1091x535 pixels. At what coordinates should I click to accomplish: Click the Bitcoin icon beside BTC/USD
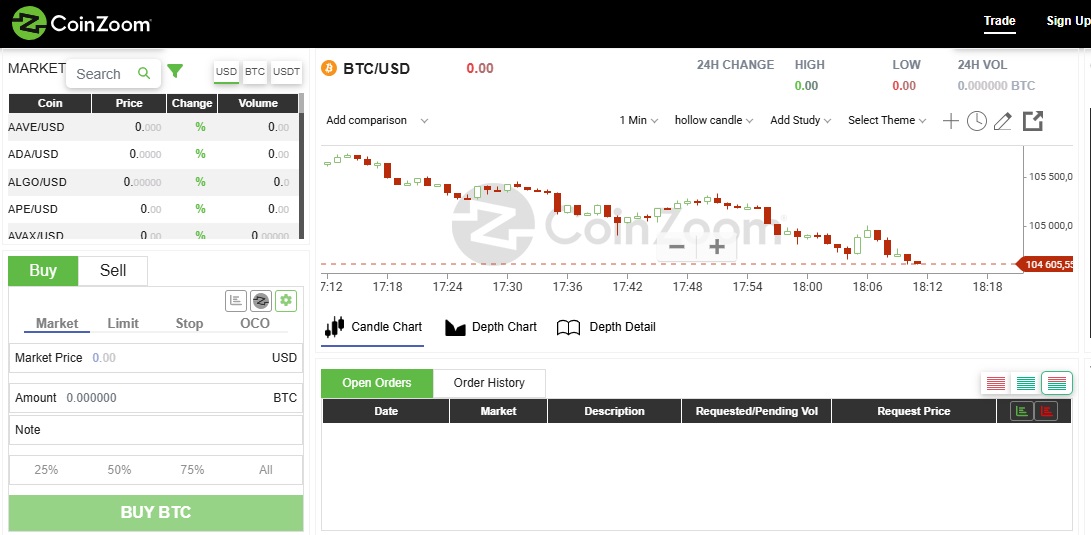click(328, 68)
